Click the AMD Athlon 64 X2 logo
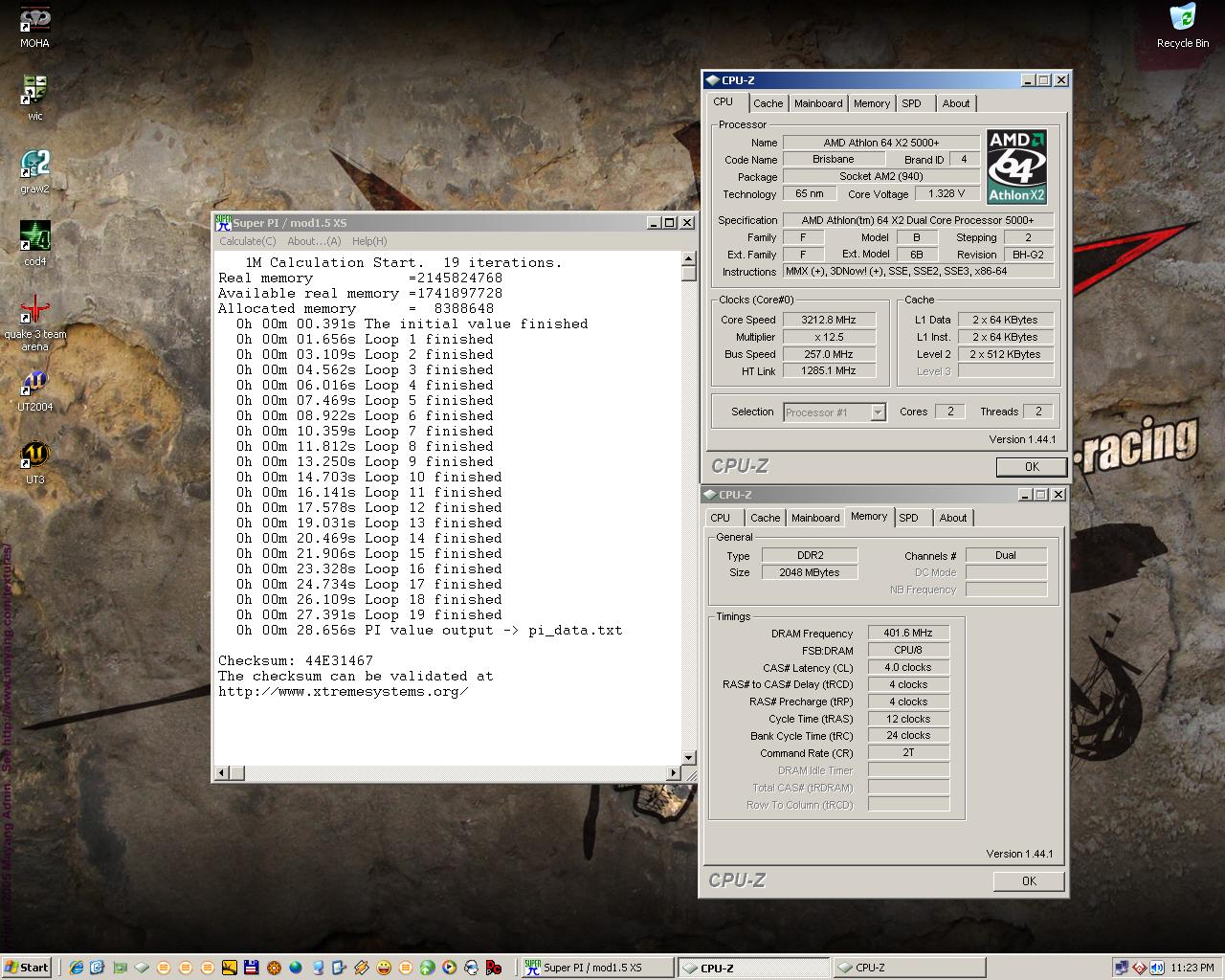 point(1016,167)
